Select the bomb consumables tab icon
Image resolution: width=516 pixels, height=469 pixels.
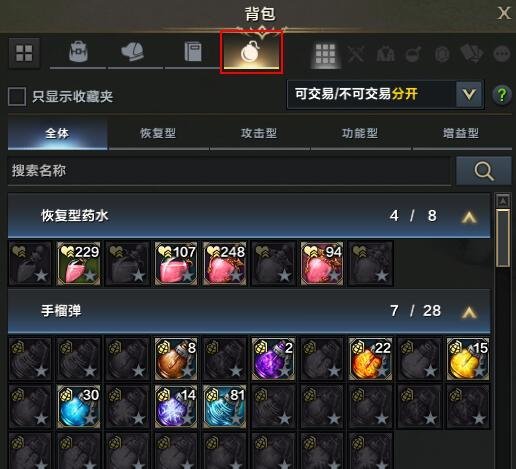251,52
